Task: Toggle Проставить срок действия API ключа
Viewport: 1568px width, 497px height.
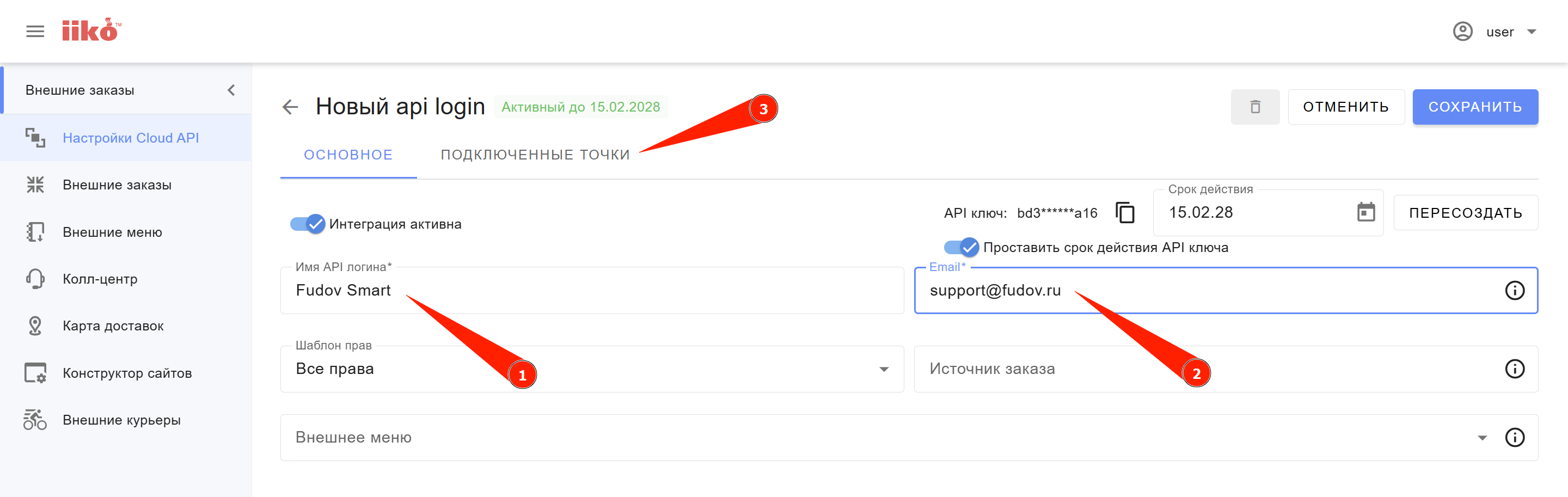Action: (961, 248)
